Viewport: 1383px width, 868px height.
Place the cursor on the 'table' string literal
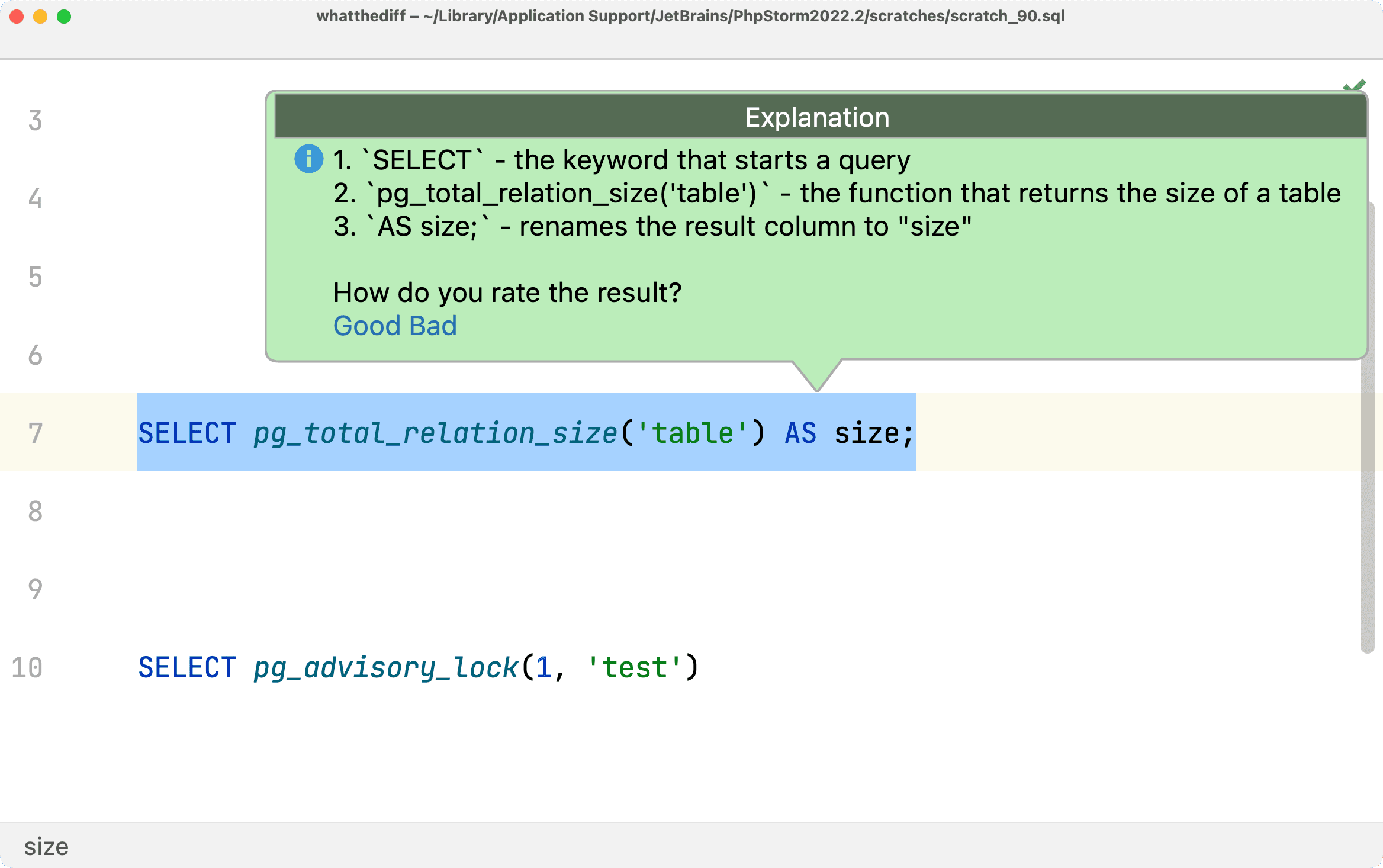(692, 433)
